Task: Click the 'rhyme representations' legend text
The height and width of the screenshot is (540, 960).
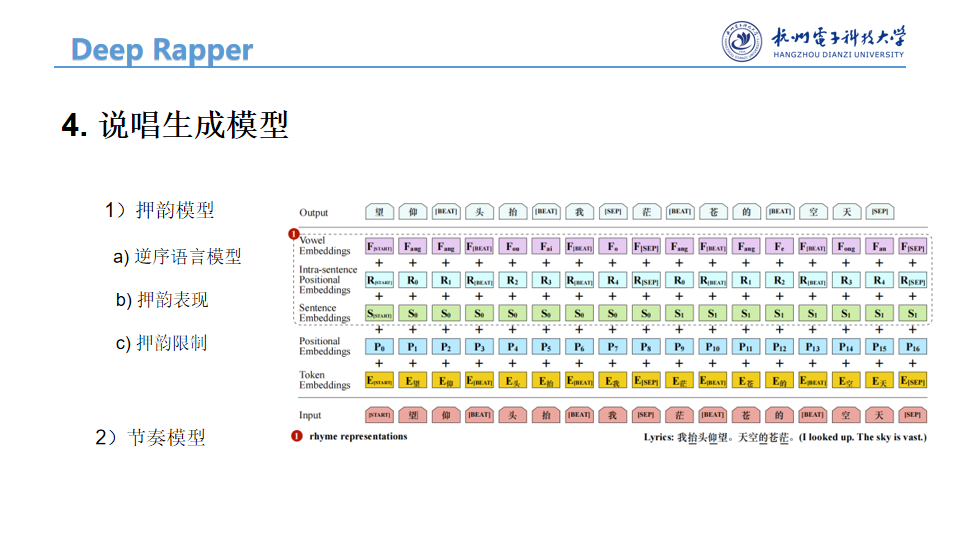Action: [x=358, y=436]
